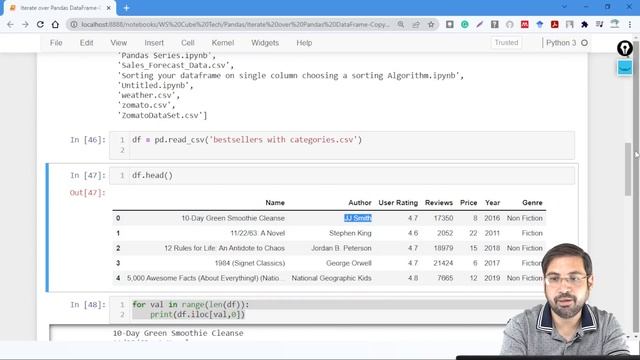Click the National Geographic Kids author cell
This screenshot has height=360, width=640.
click(x=331, y=278)
